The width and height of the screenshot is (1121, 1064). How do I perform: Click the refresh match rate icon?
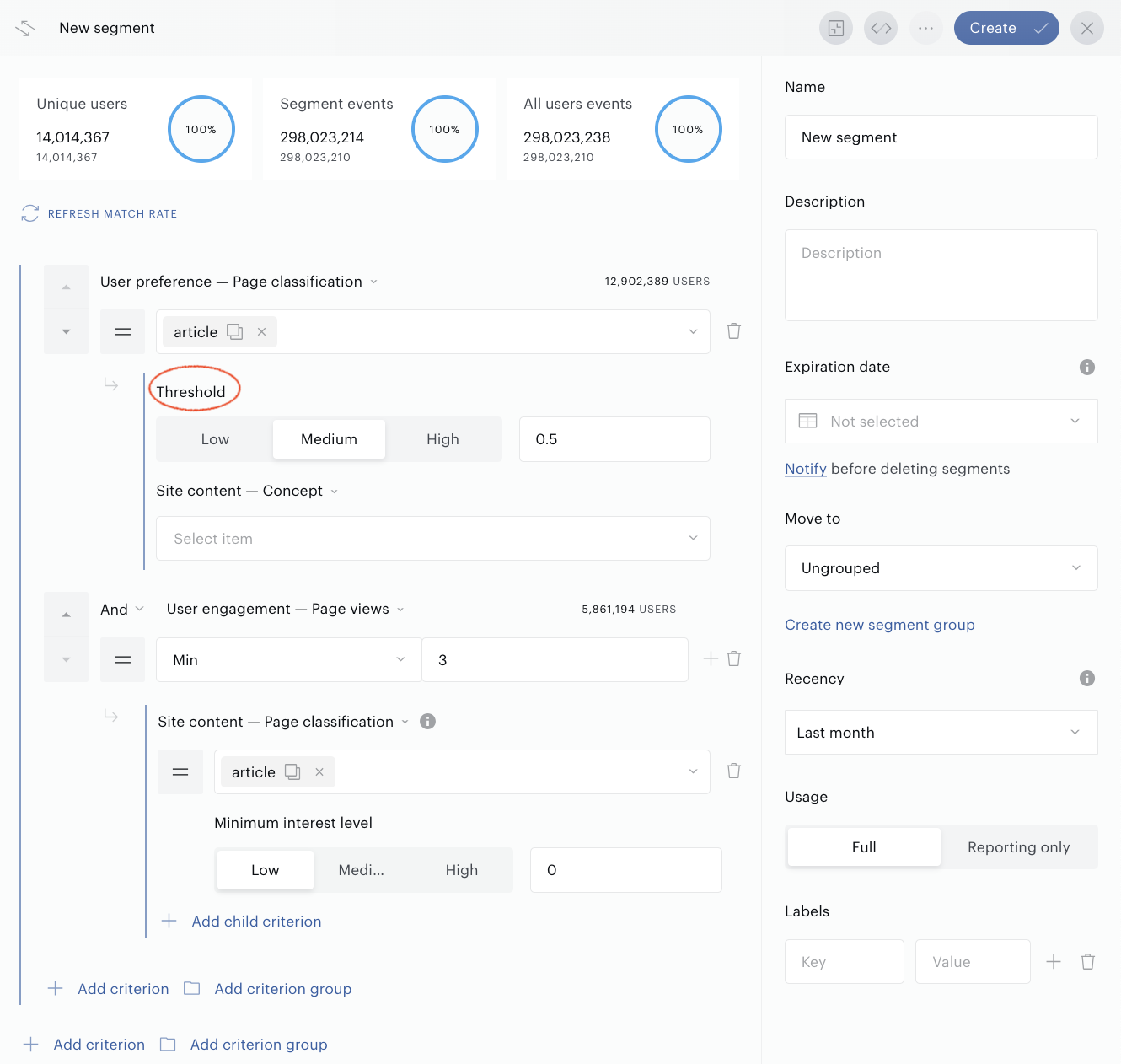[x=30, y=213]
